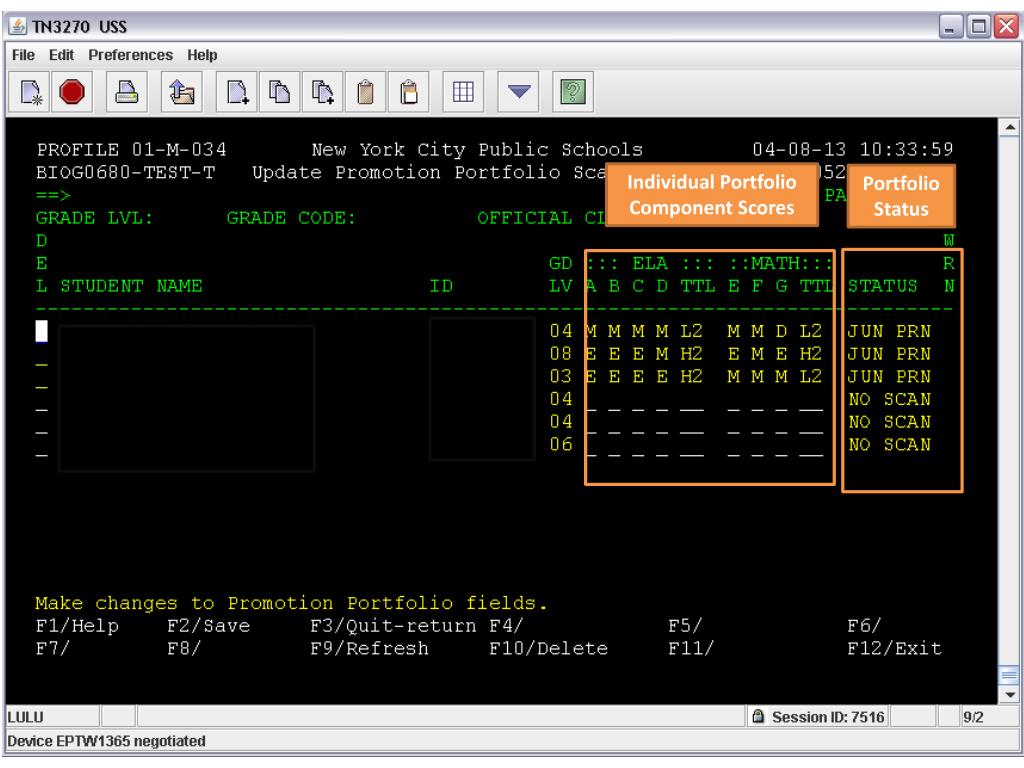The height and width of the screenshot is (768, 1024).
Task: Open the Edit menu
Action: [61, 55]
